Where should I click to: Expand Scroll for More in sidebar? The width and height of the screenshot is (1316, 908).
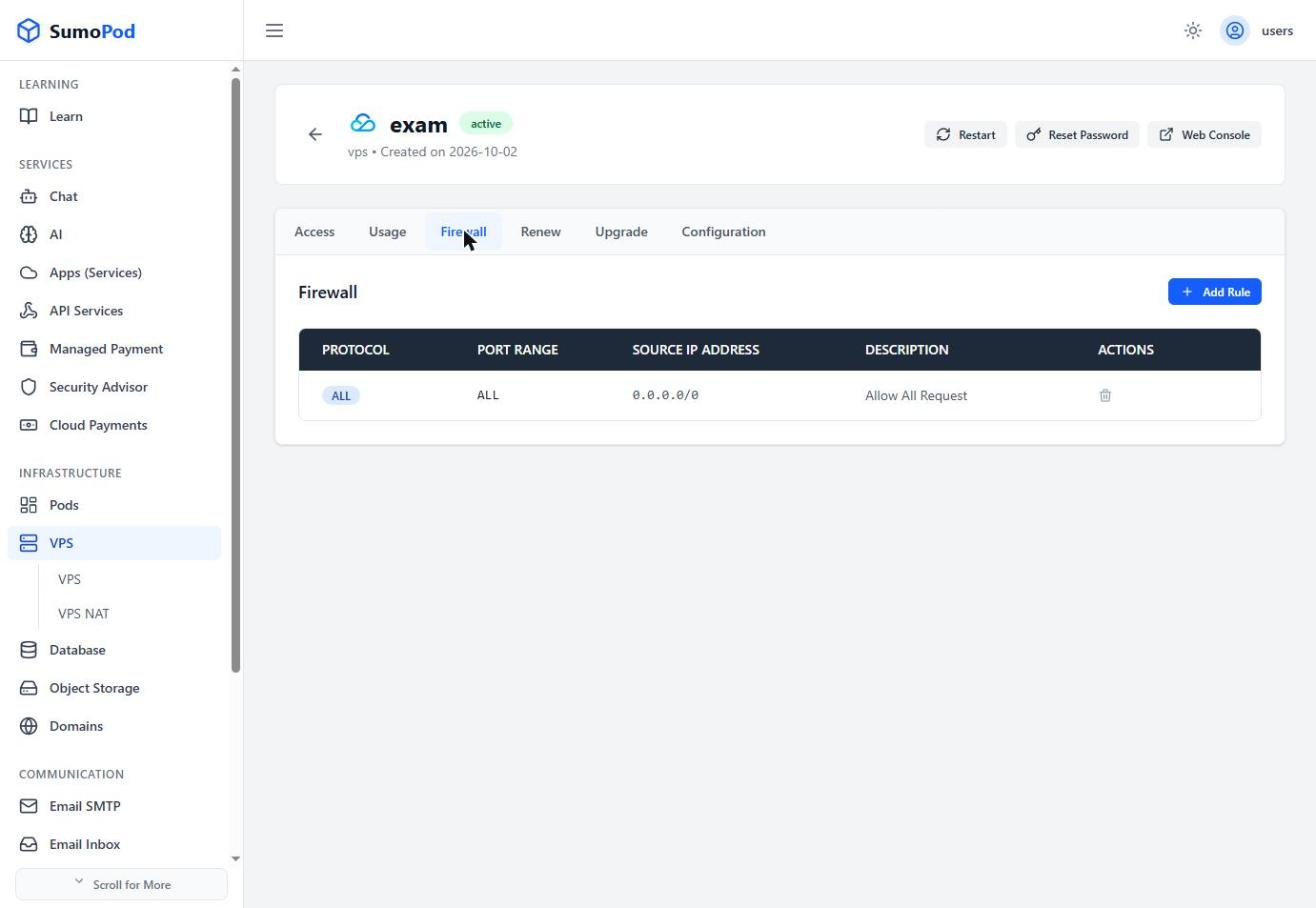pyautogui.click(x=121, y=884)
